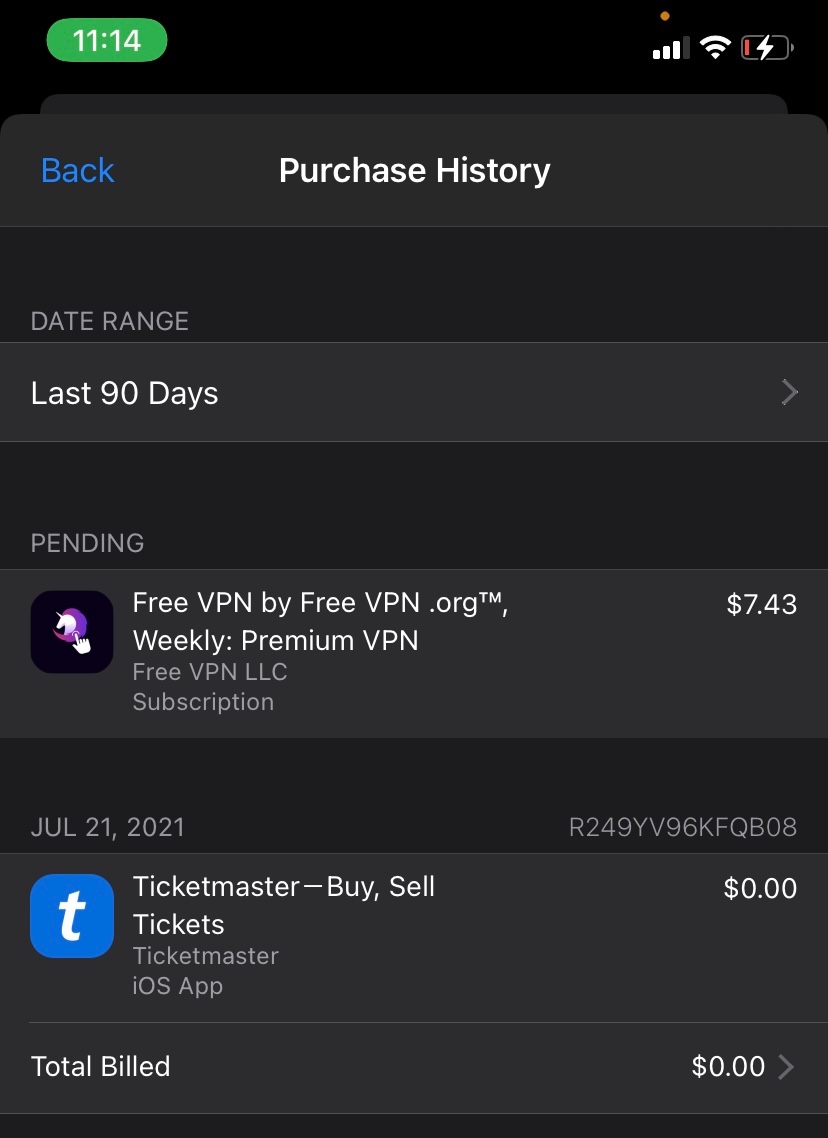Tap the Free VPN unicorn app icon
Viewport: 828px width, 1138px height.
coord(72,631)
